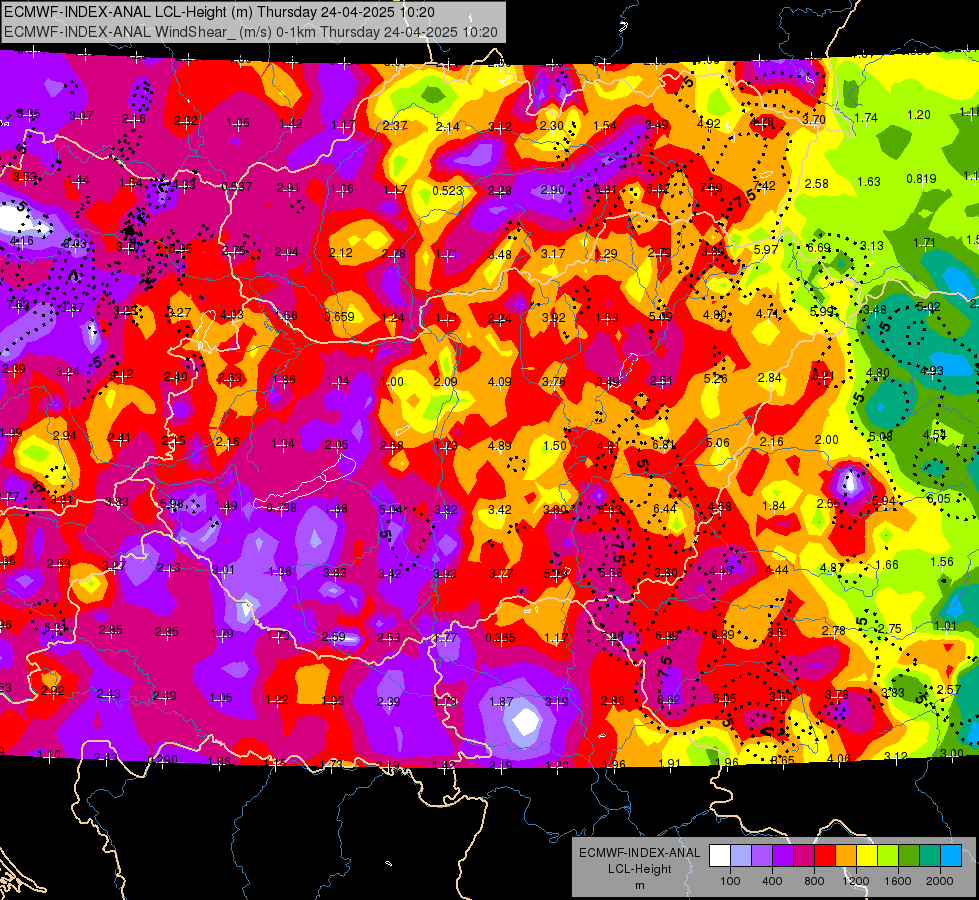Click the WindShear 0-1km title line
The image size is (979, 900).
[251, 32]
